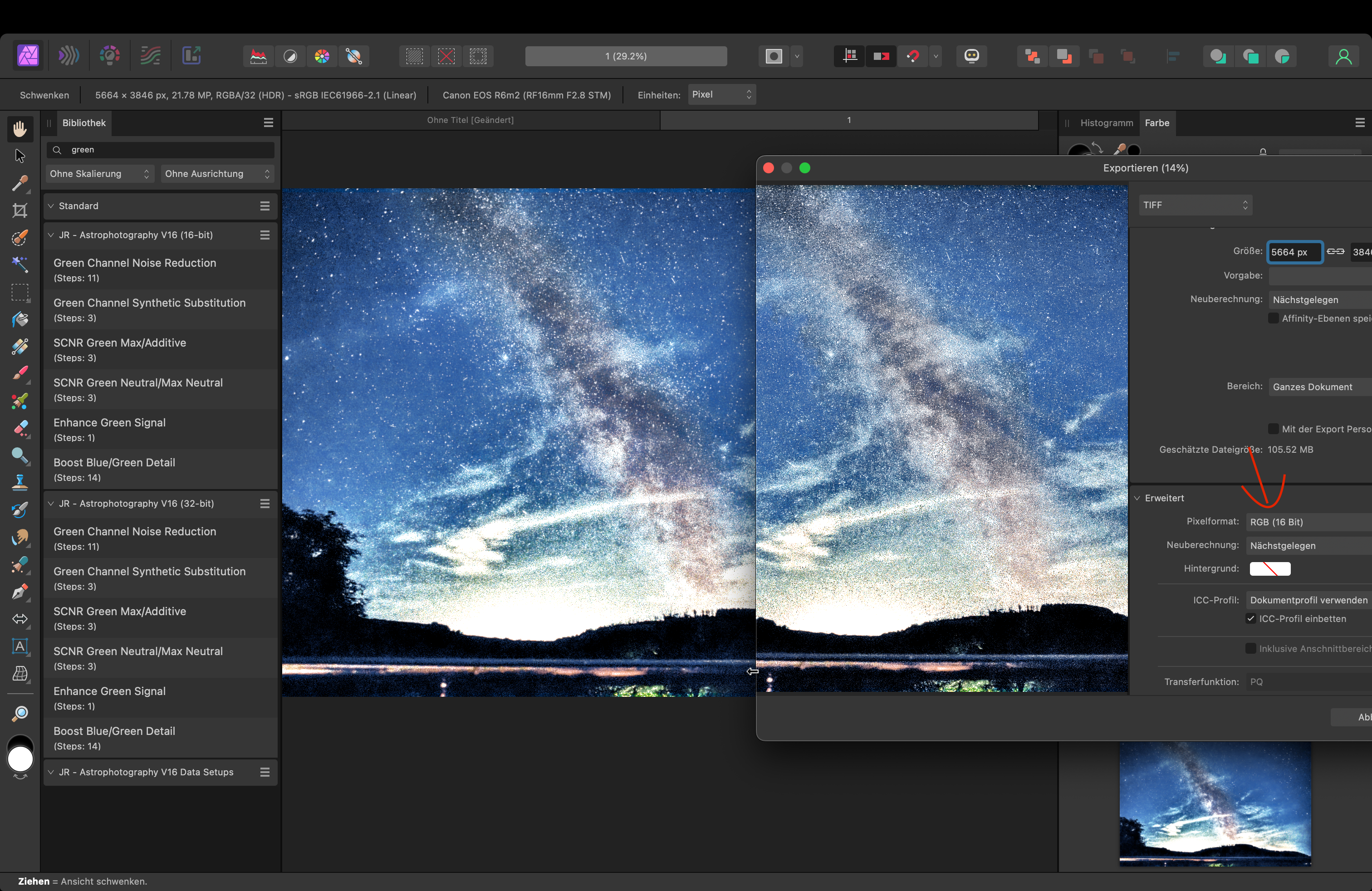Toggle the Select All hatched marquee icon
1372x891 pixels.
coord(415,56)
